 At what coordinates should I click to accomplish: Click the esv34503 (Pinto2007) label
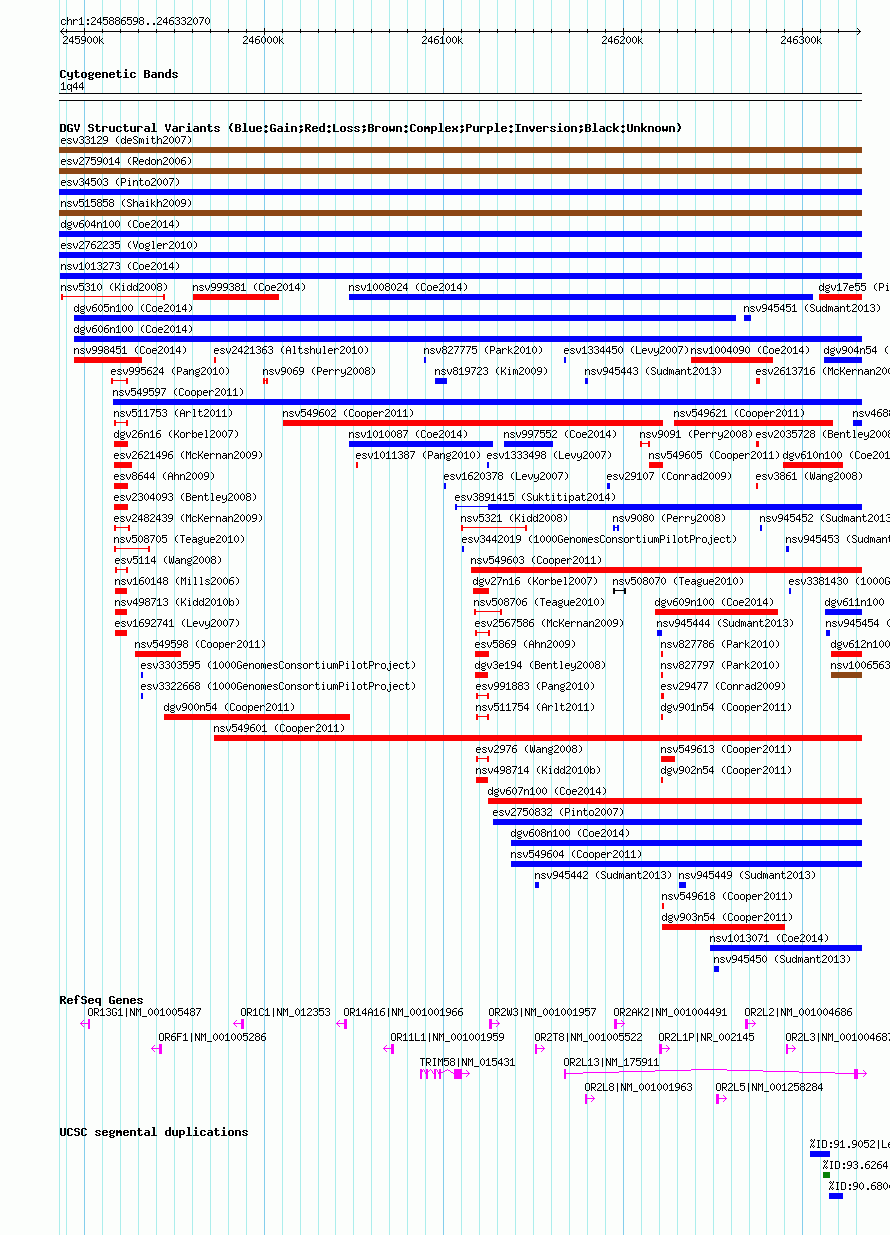[120, 182]
